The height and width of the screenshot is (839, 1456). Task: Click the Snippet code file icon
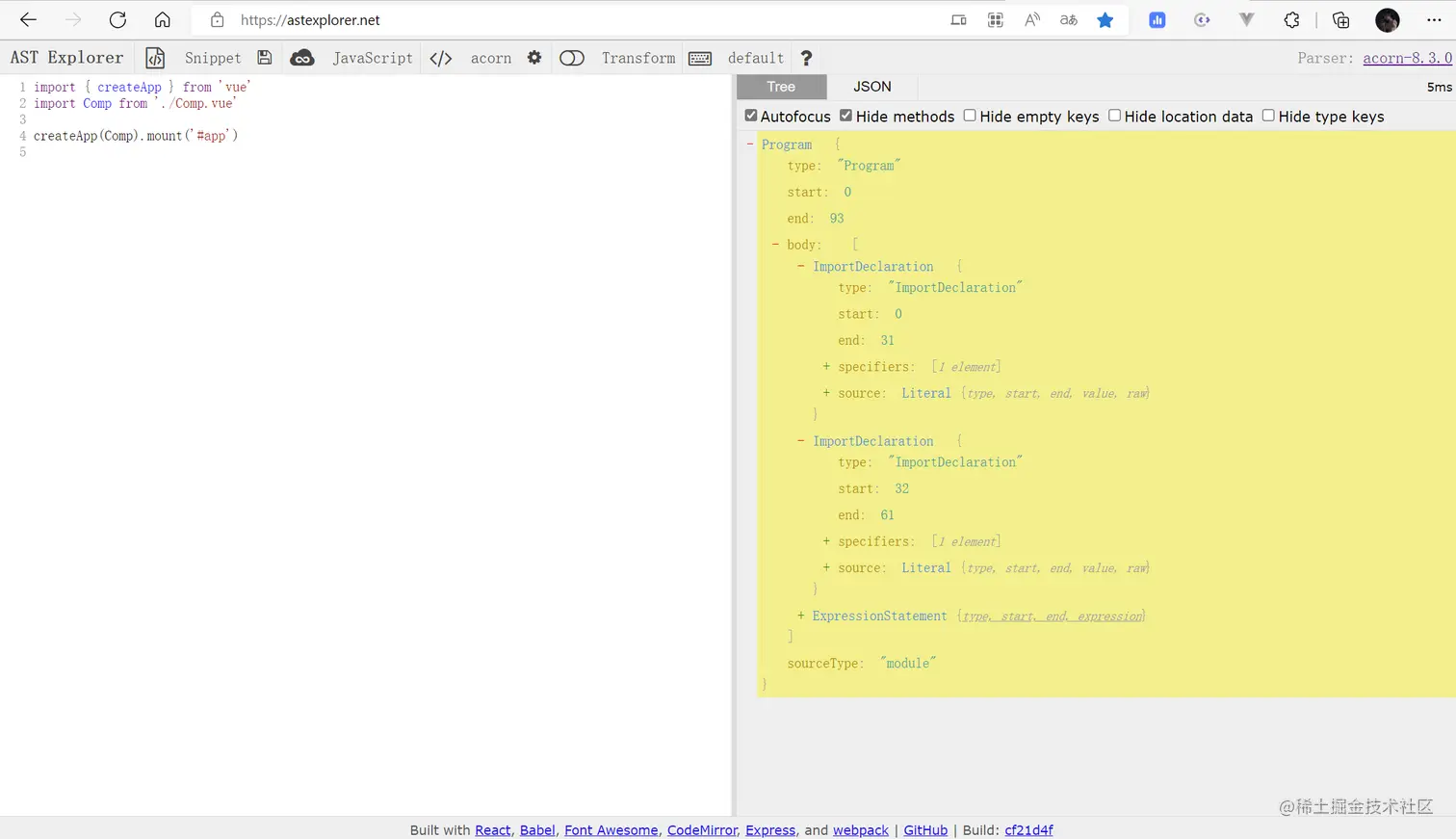(x=155, y=58)
